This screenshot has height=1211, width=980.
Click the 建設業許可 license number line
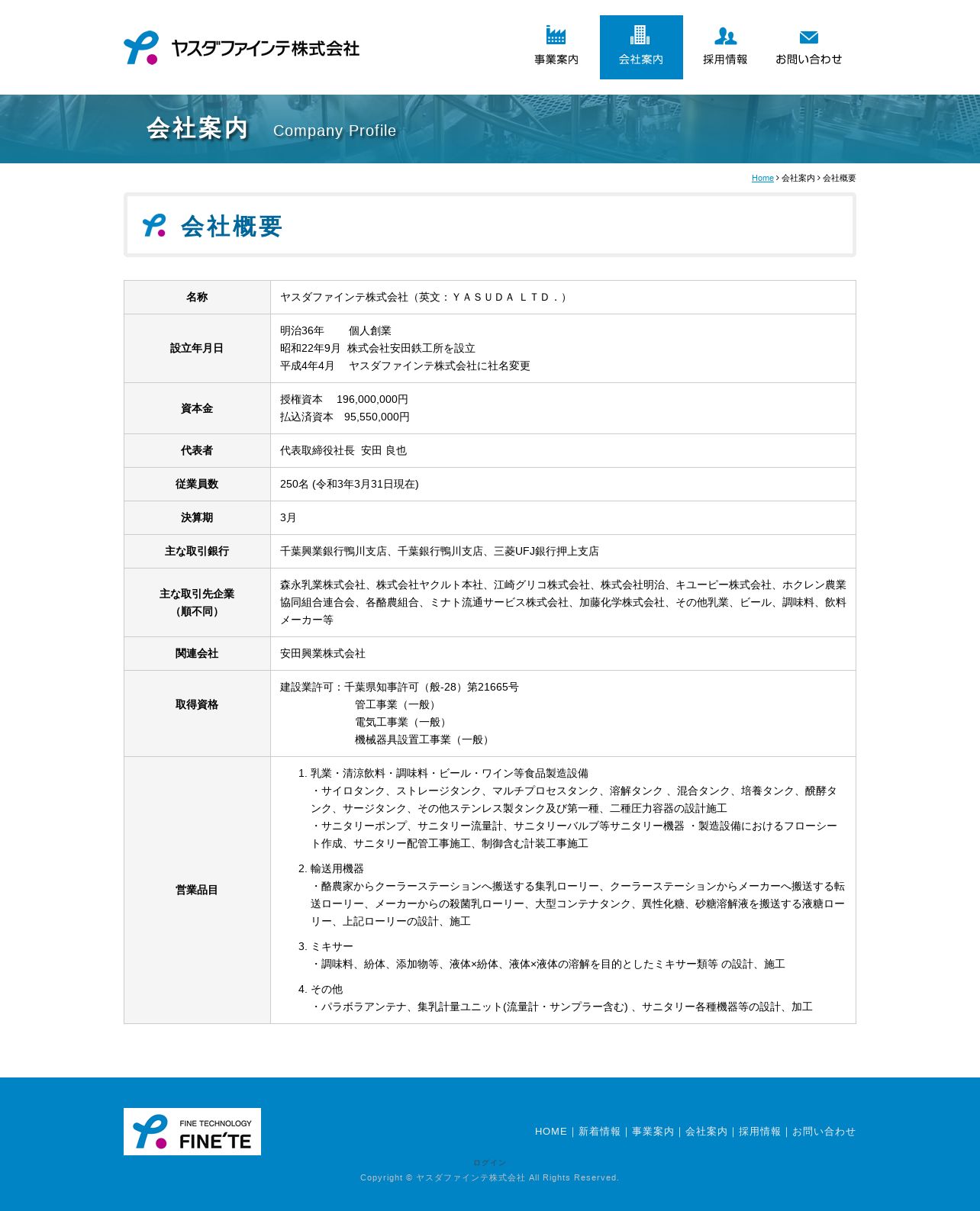(399, 688)
